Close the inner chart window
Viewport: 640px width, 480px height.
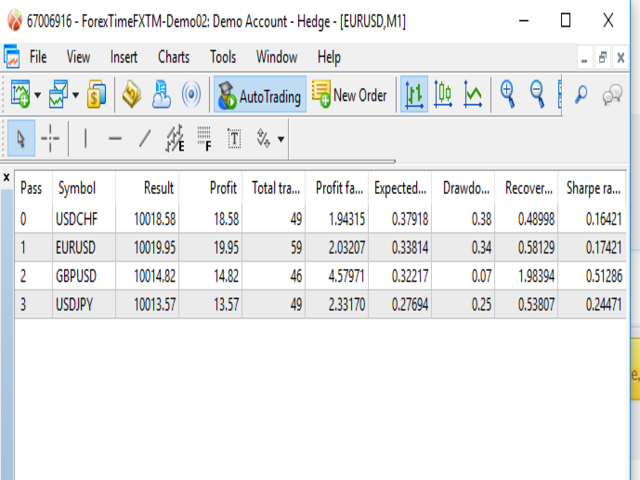click(621, 58)
